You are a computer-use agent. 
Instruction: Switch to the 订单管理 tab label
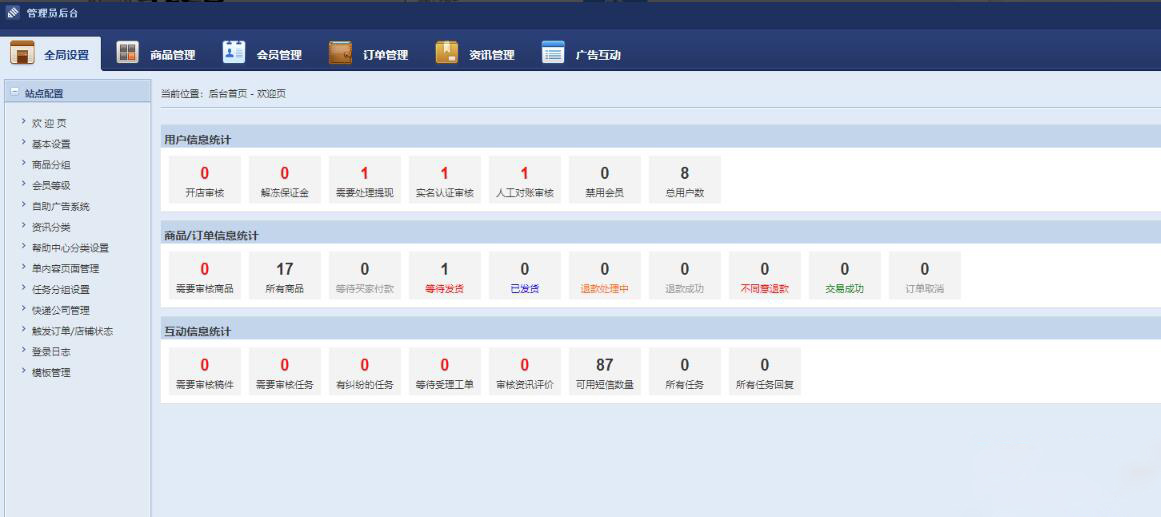(384, 55)
